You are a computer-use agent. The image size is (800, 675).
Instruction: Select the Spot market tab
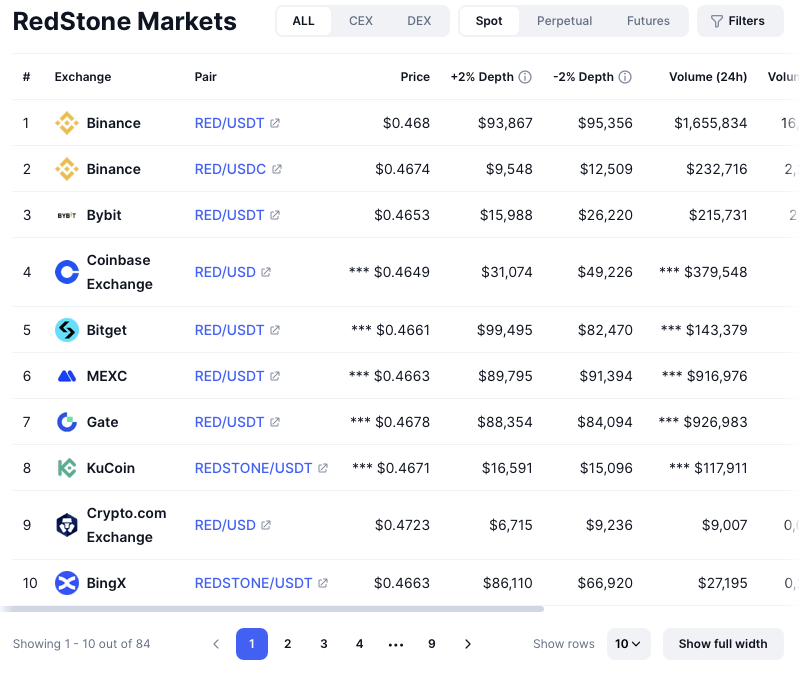[489, 21]
